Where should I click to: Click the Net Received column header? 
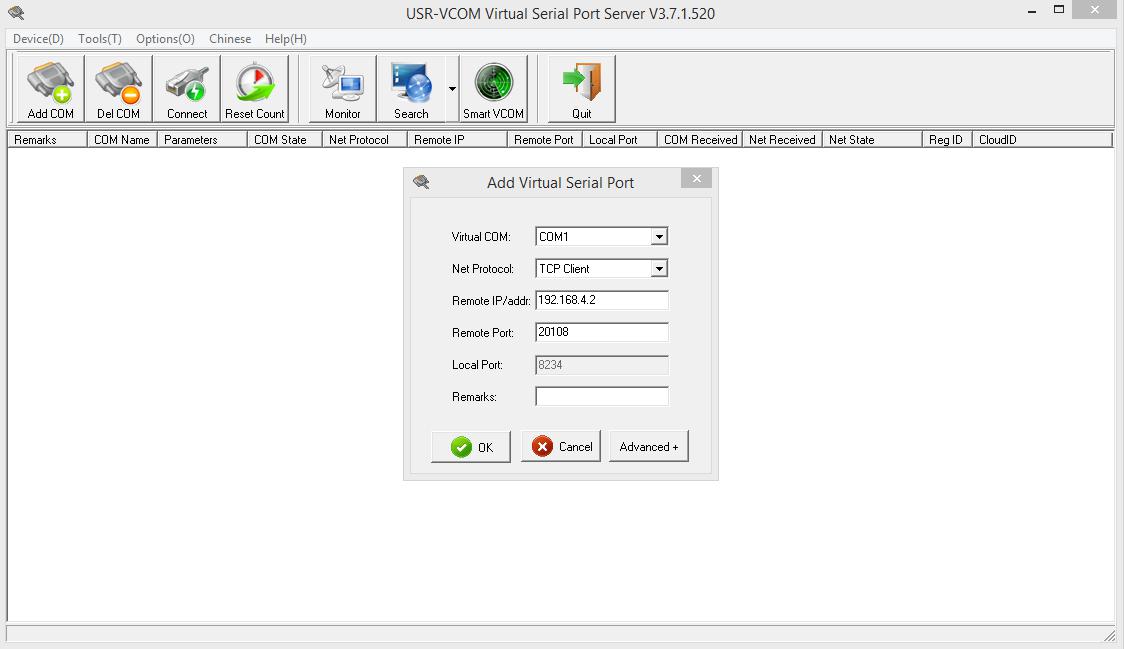pyautogui.click(x=782, y=140)
